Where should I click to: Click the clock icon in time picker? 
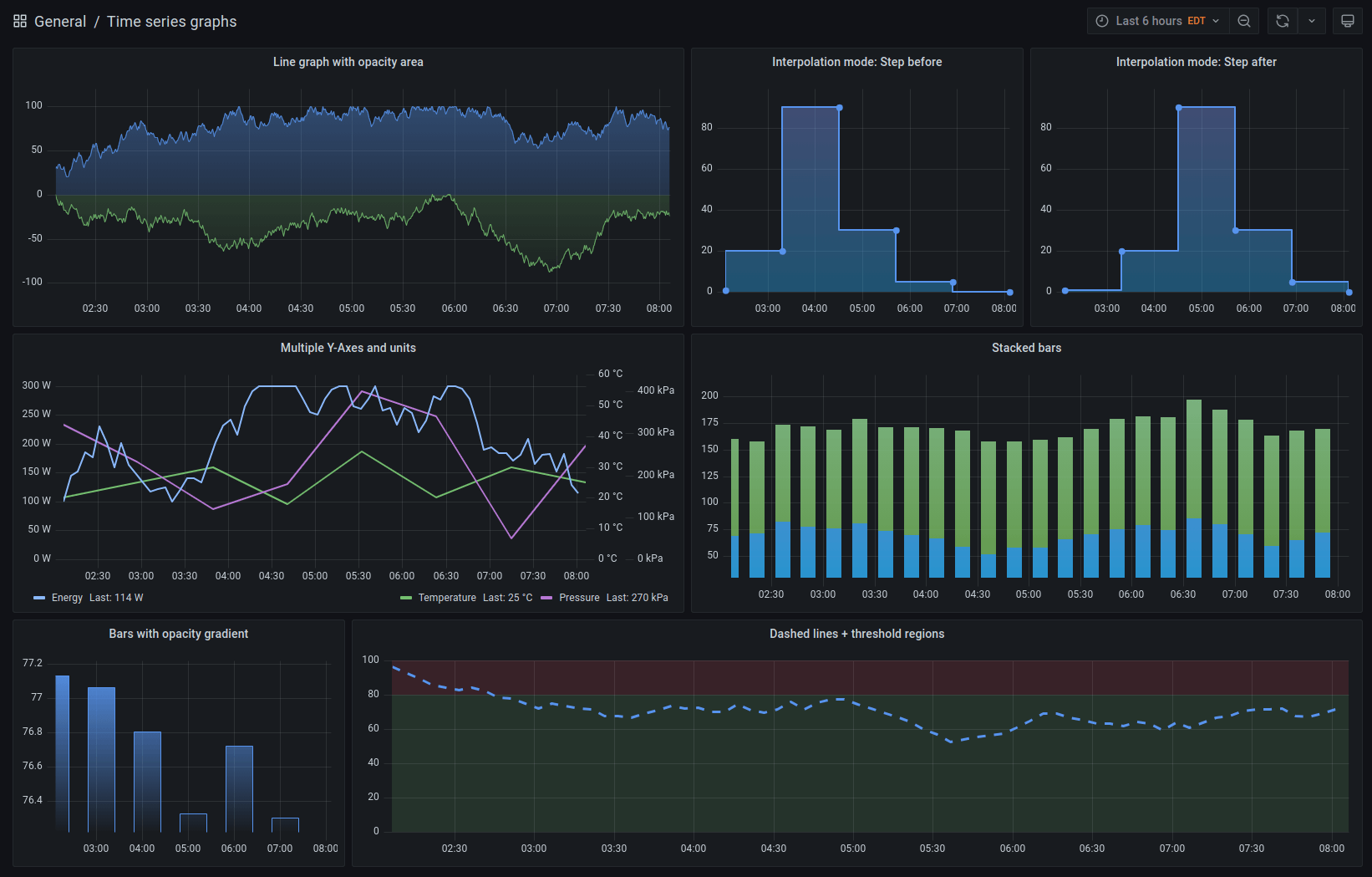click(x=1102, y=21)
